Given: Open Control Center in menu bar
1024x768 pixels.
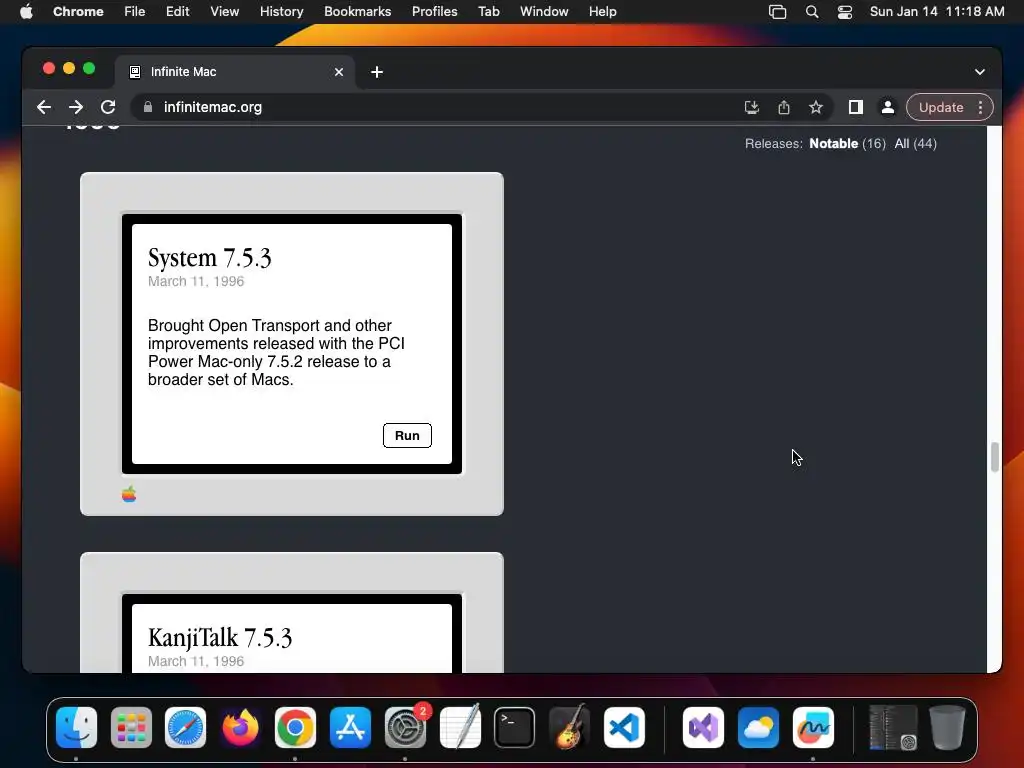Looking at the screenshot, I should pos(844,12).
